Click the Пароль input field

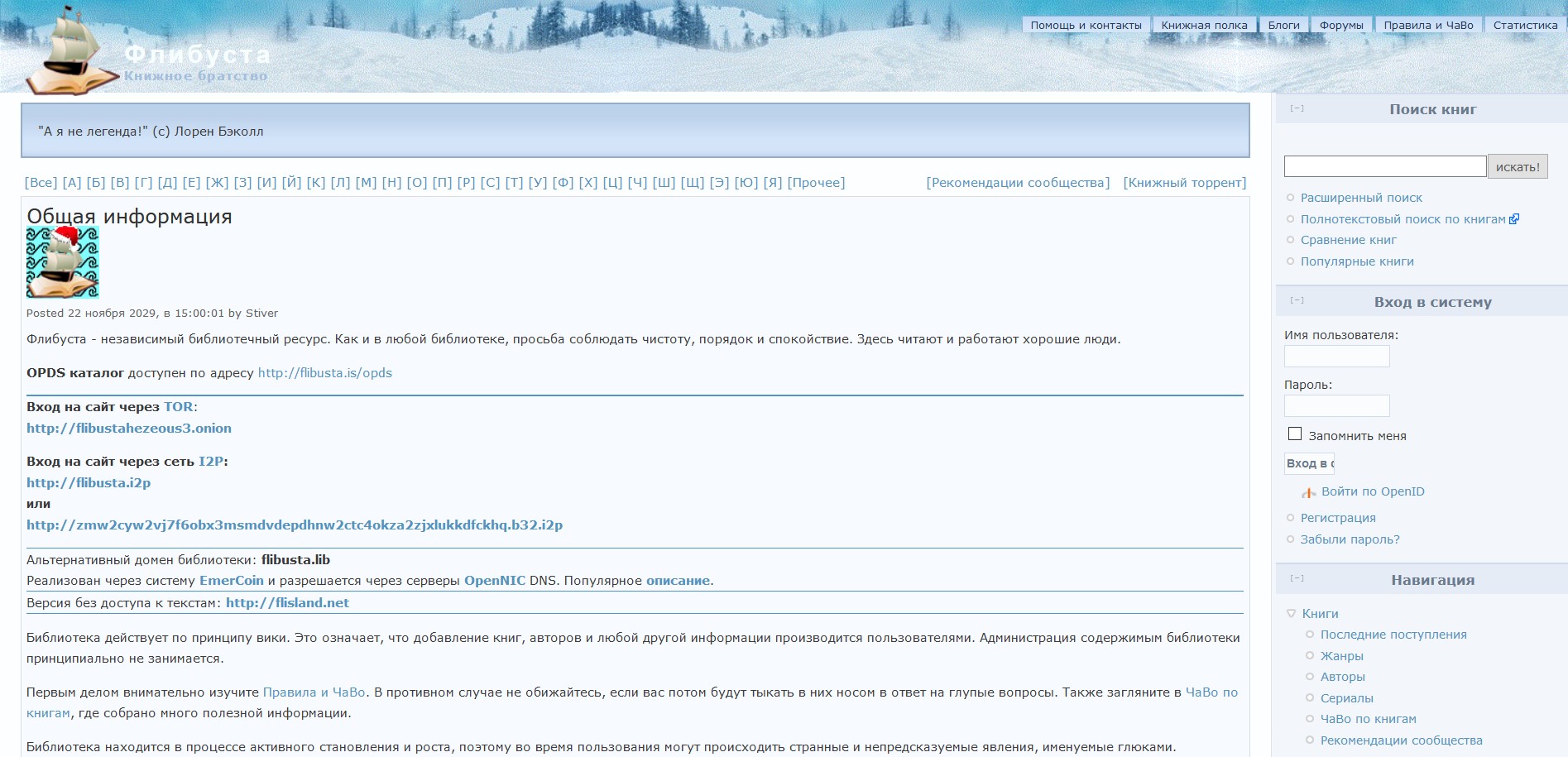pyautogui.click(x=1336, y=406)
